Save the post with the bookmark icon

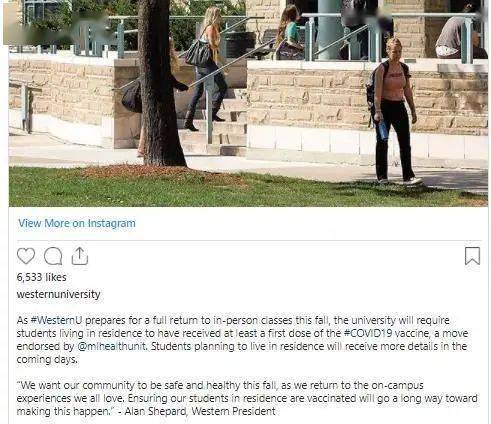pos(472,256)
